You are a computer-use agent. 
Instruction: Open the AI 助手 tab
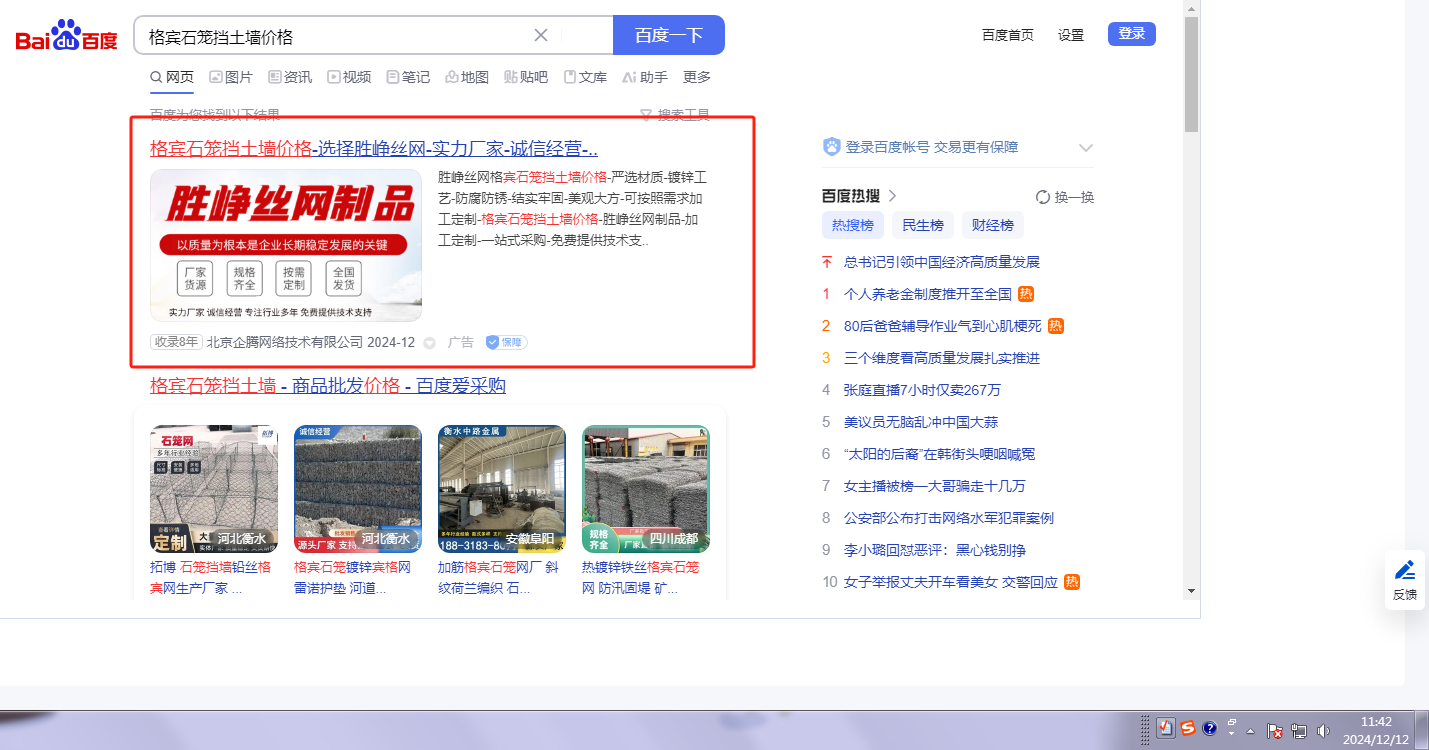pyautogui.click(x=645, y=77)
